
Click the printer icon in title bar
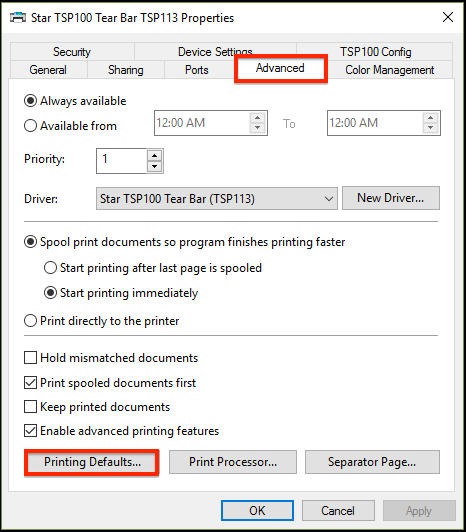coord(18,17)
